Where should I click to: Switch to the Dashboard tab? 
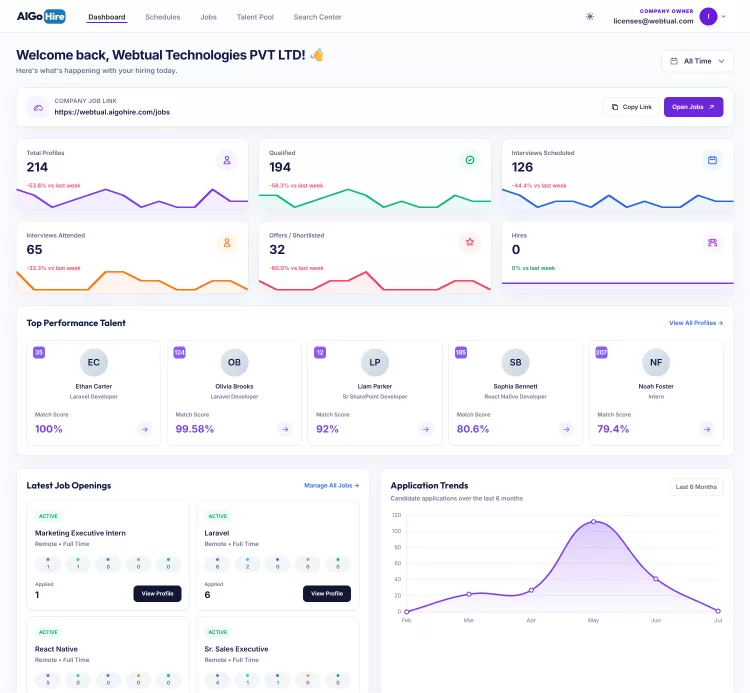pyautogui.click(x=107, y=17)
